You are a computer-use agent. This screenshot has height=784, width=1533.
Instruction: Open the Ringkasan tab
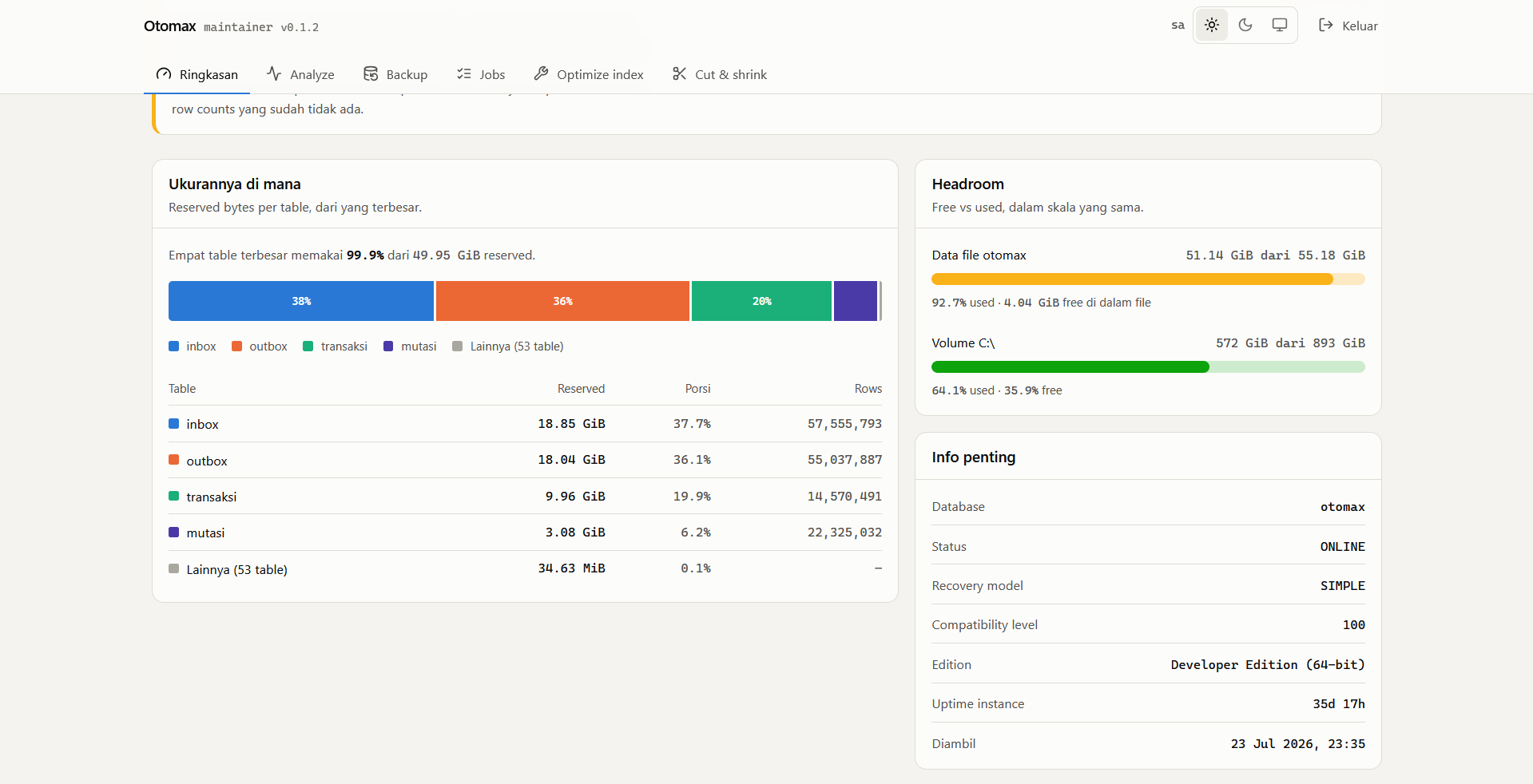197,74
